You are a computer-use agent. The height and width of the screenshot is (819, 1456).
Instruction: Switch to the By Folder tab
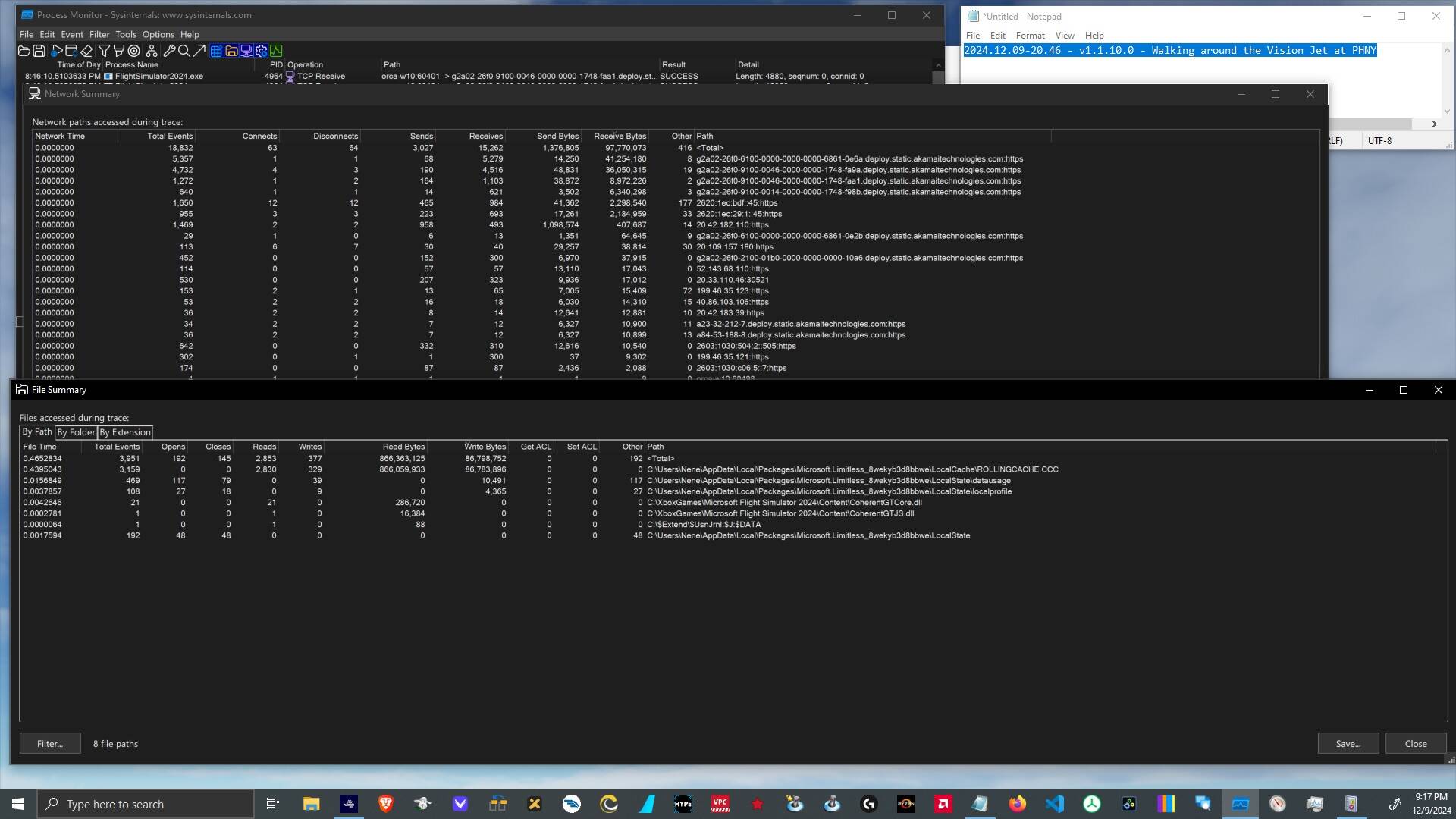click(77, 432)
